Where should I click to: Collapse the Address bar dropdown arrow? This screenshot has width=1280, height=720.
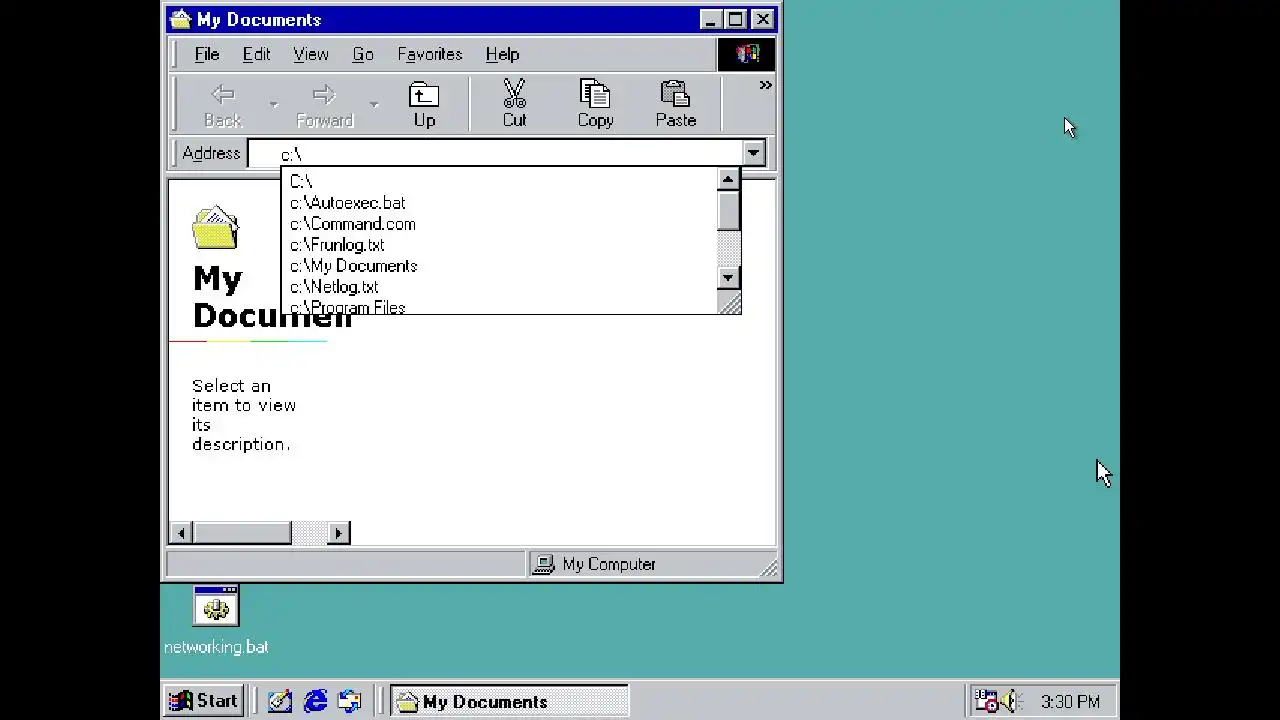click(754, 153)
